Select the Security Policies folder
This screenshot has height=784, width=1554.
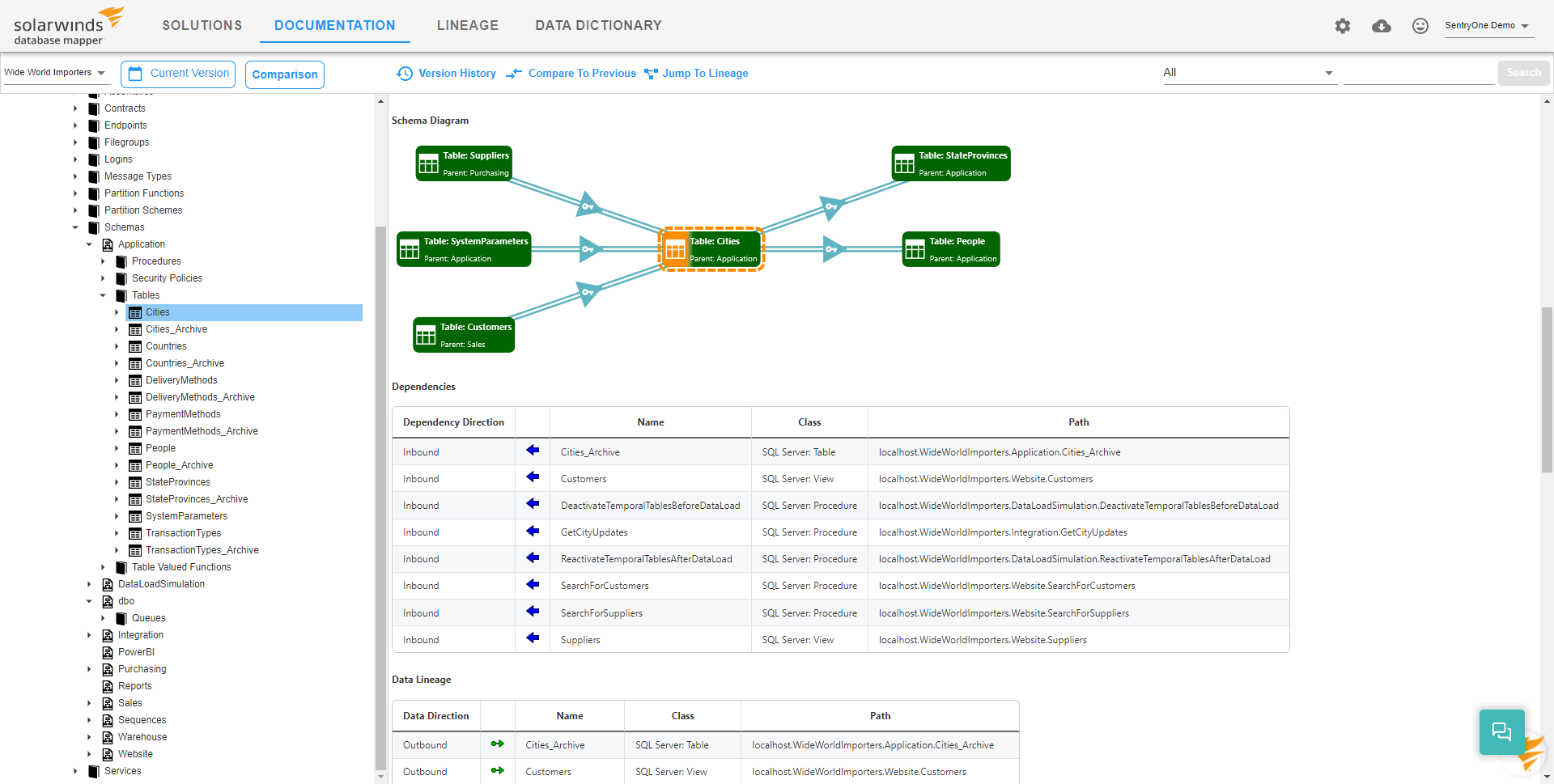(167, 278)
